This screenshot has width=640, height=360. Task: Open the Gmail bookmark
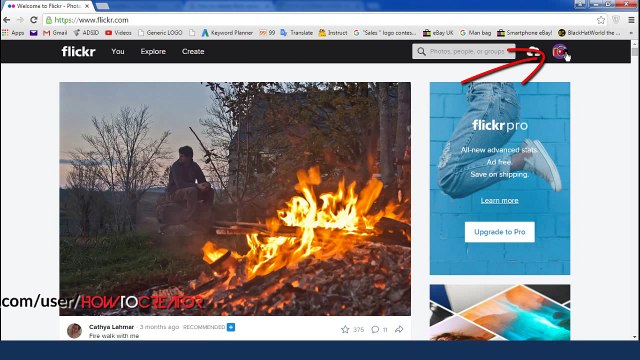coord(55,33)
